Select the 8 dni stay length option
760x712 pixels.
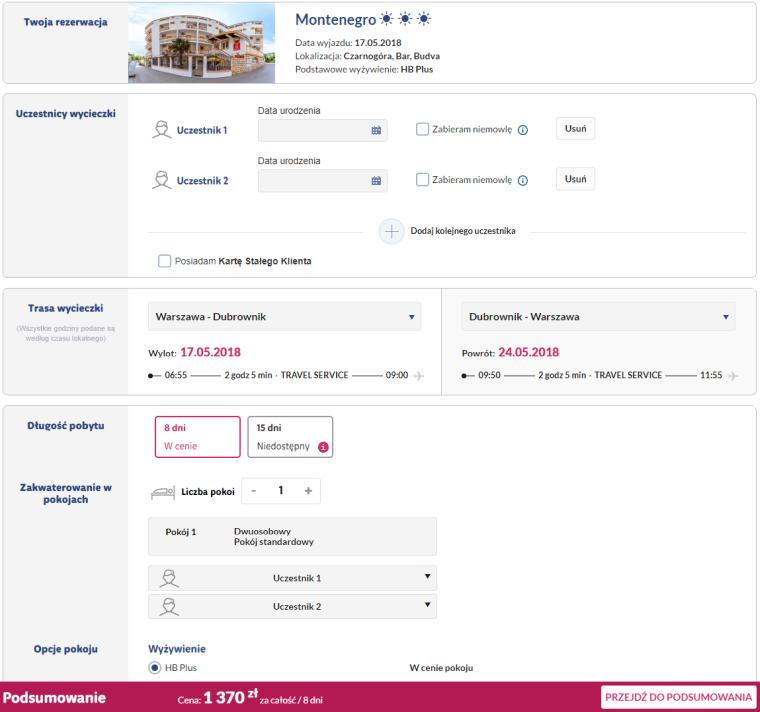click(198, 437)
